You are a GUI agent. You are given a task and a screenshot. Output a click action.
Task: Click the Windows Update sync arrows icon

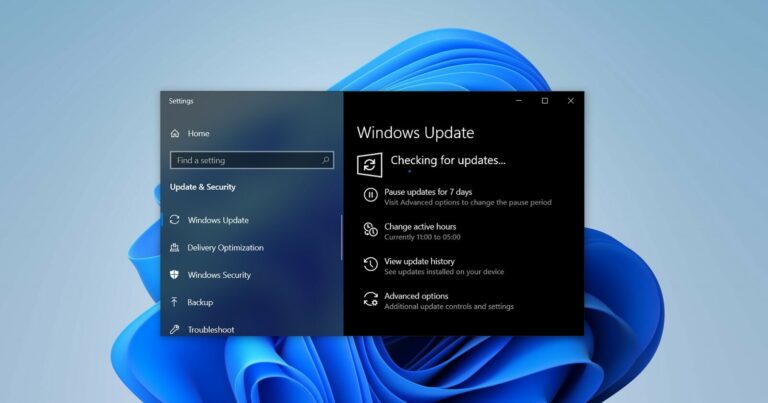(x=174, y=220)
